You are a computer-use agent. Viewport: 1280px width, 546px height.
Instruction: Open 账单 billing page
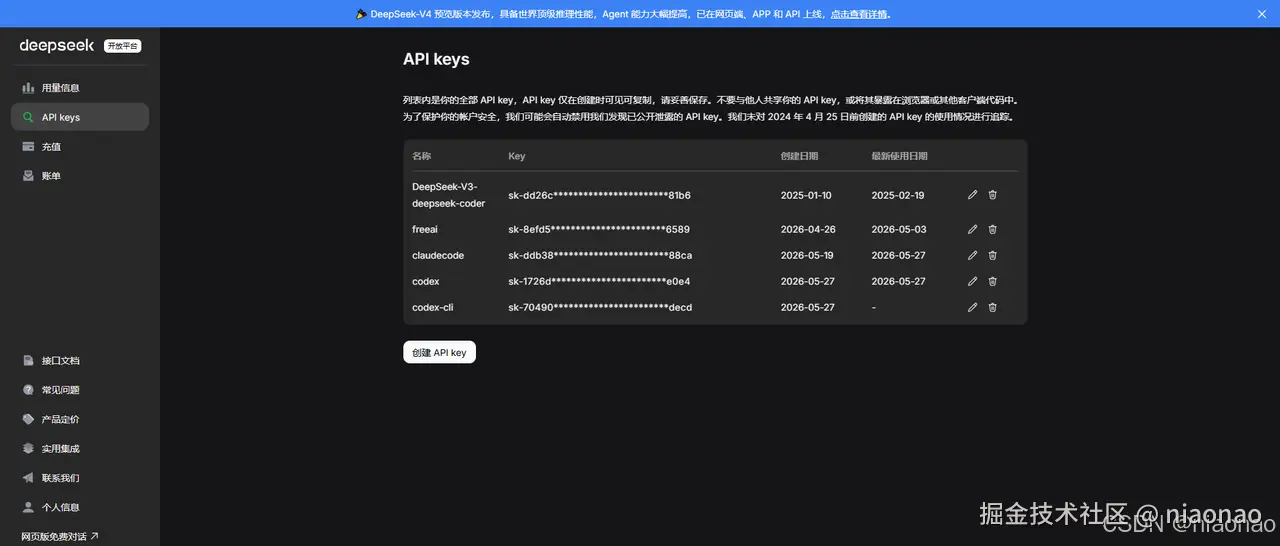point(80,176)
